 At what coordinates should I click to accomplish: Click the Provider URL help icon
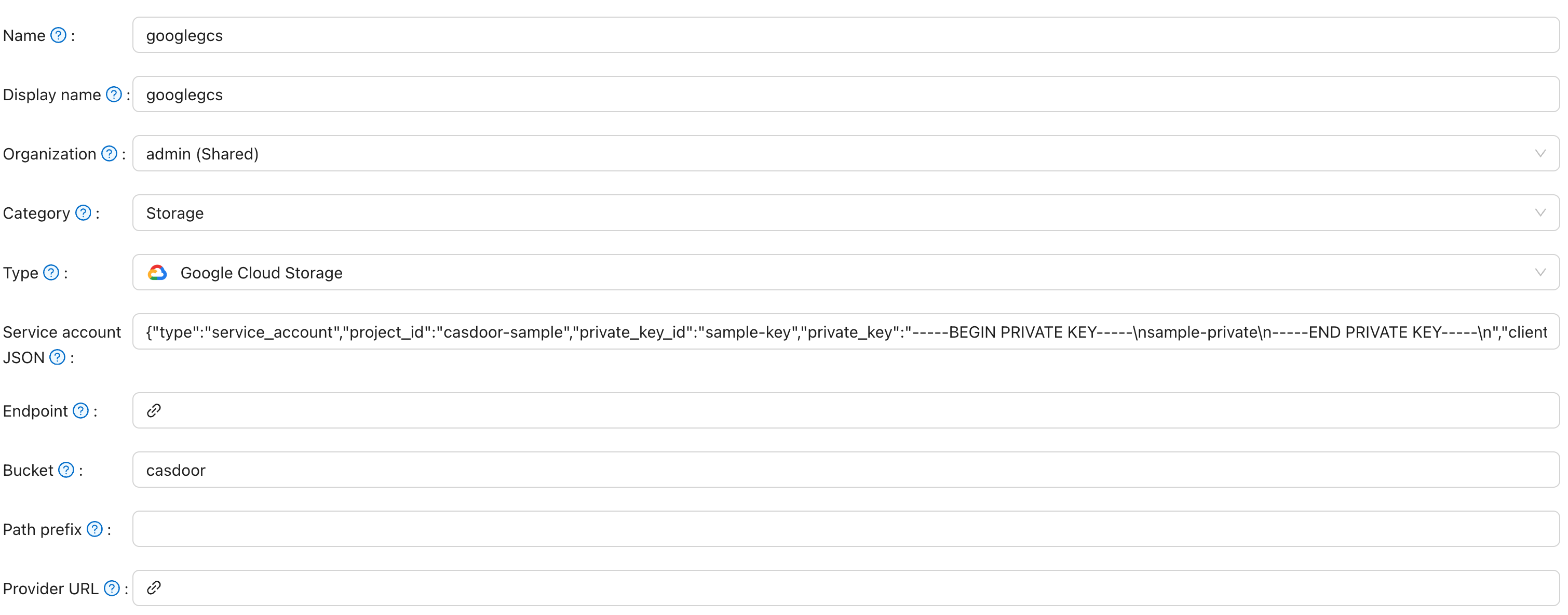[x=112, y=588]
